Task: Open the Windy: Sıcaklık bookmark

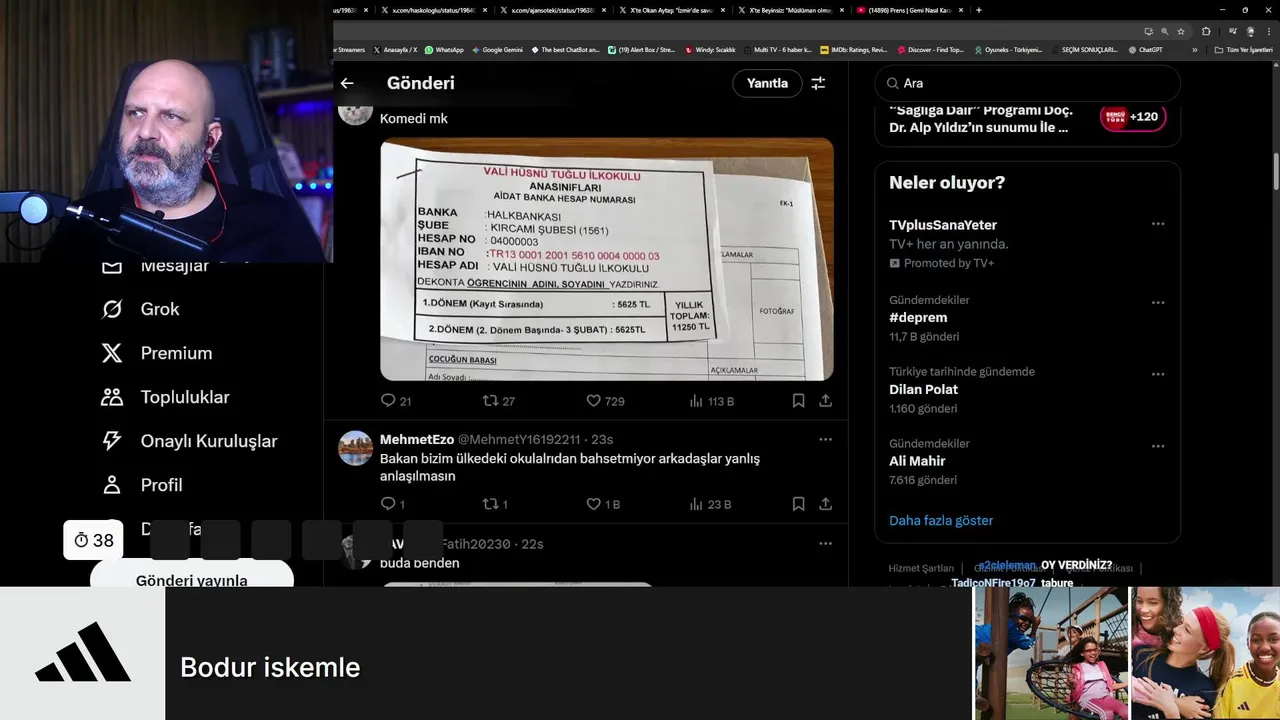Action: 709,49
